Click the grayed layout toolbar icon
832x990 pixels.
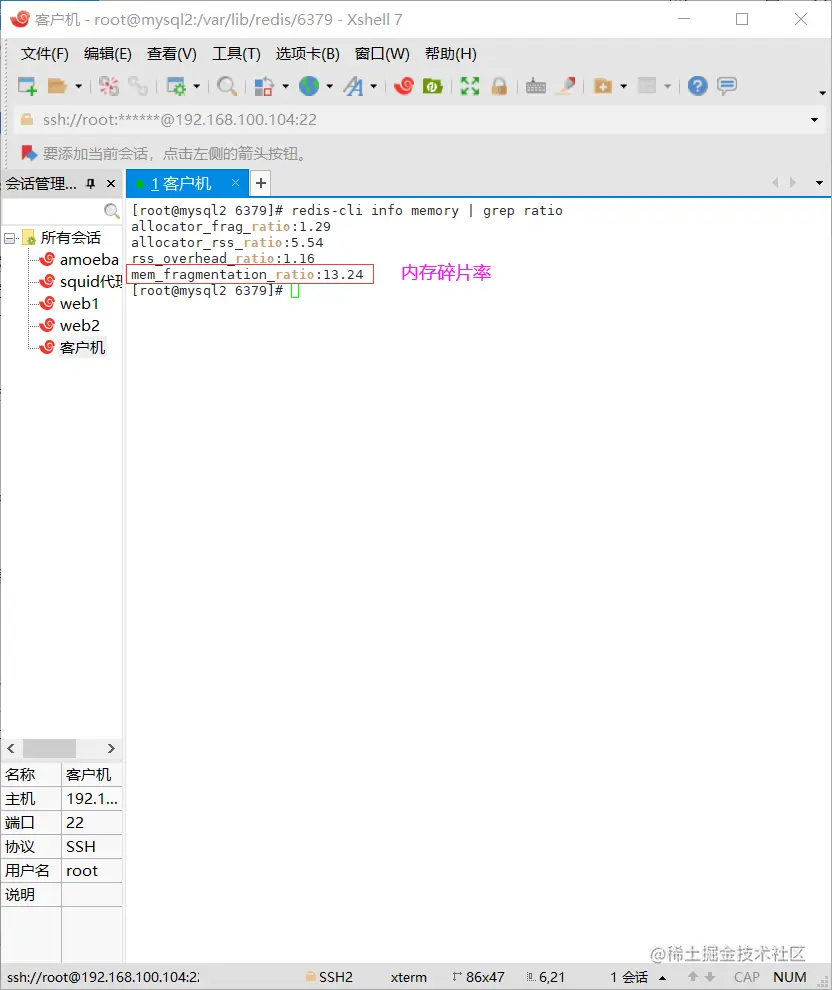click(647, 86)
